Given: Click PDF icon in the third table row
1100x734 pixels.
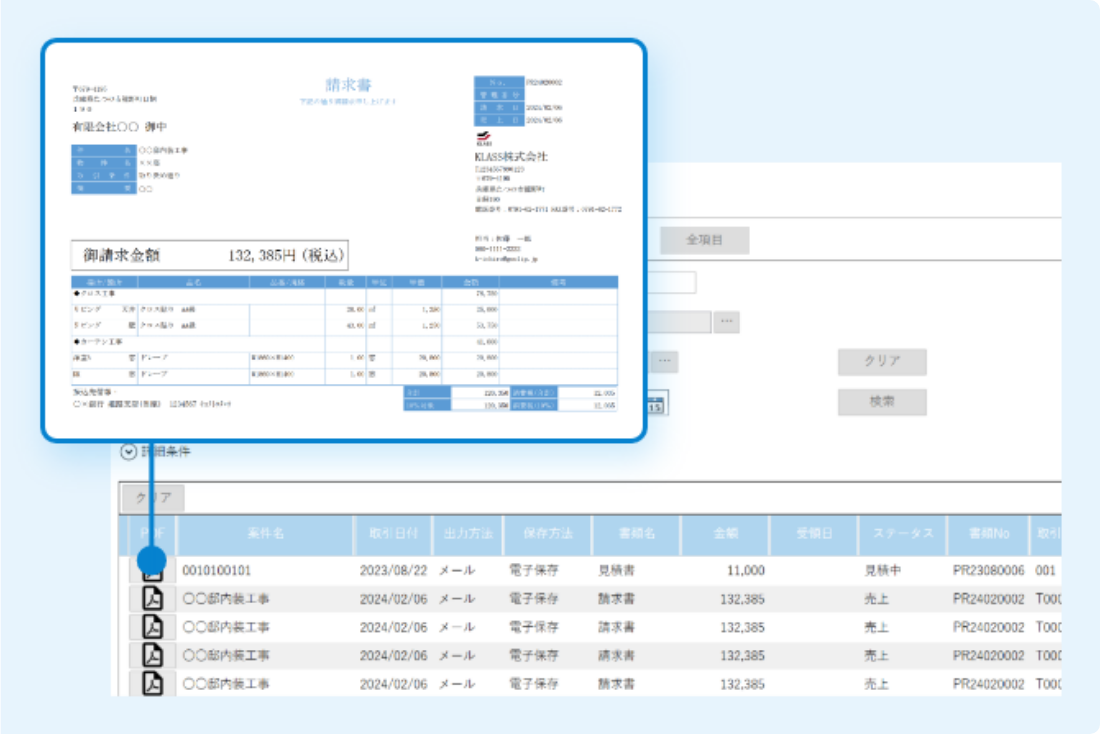Looking at the screenshot, I should click(153, 627).
